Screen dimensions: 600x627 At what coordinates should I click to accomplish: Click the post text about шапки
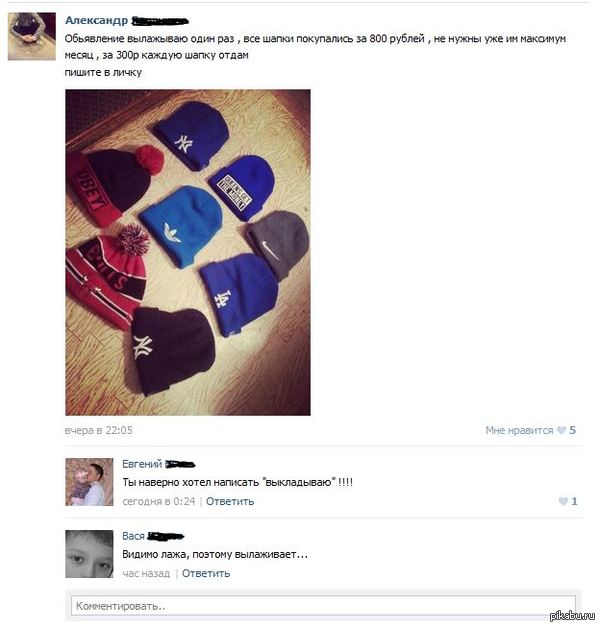315,55
